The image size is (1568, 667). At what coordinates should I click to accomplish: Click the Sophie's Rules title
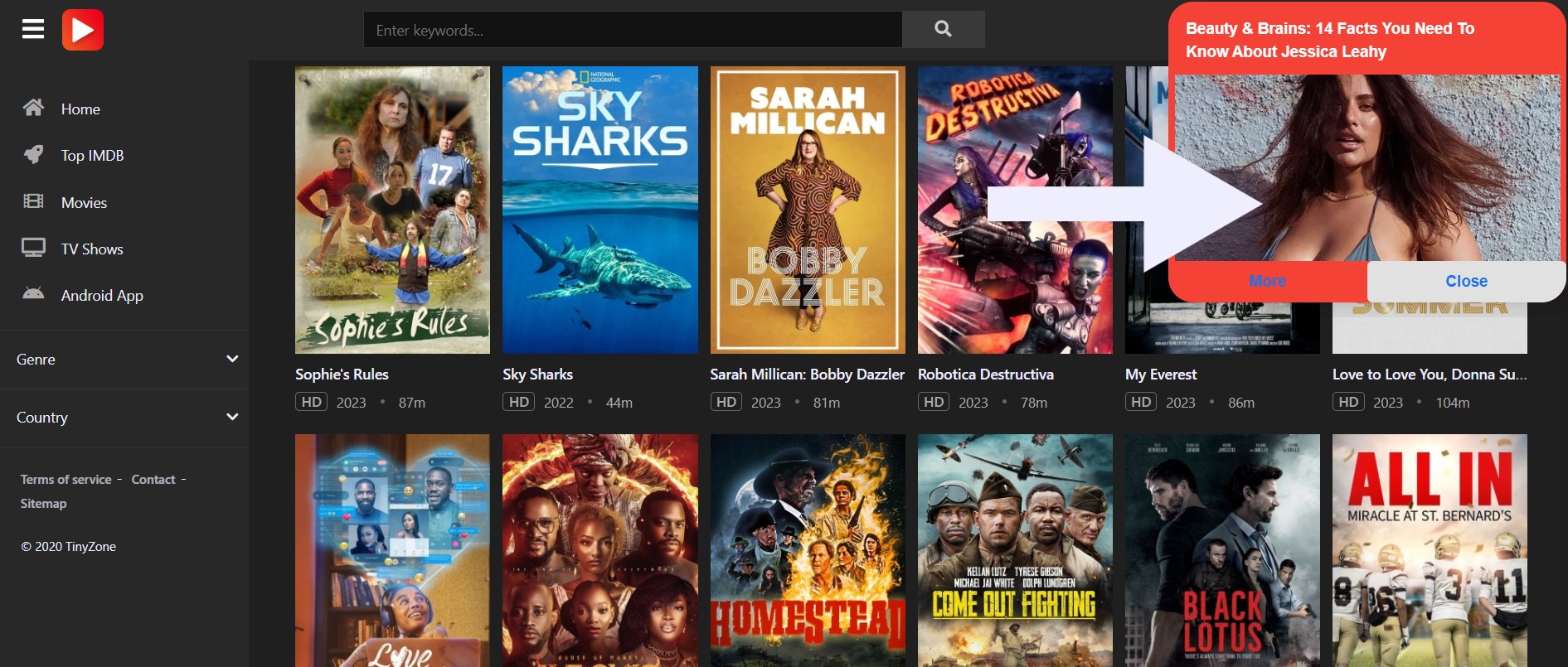[x=342, y=375]
